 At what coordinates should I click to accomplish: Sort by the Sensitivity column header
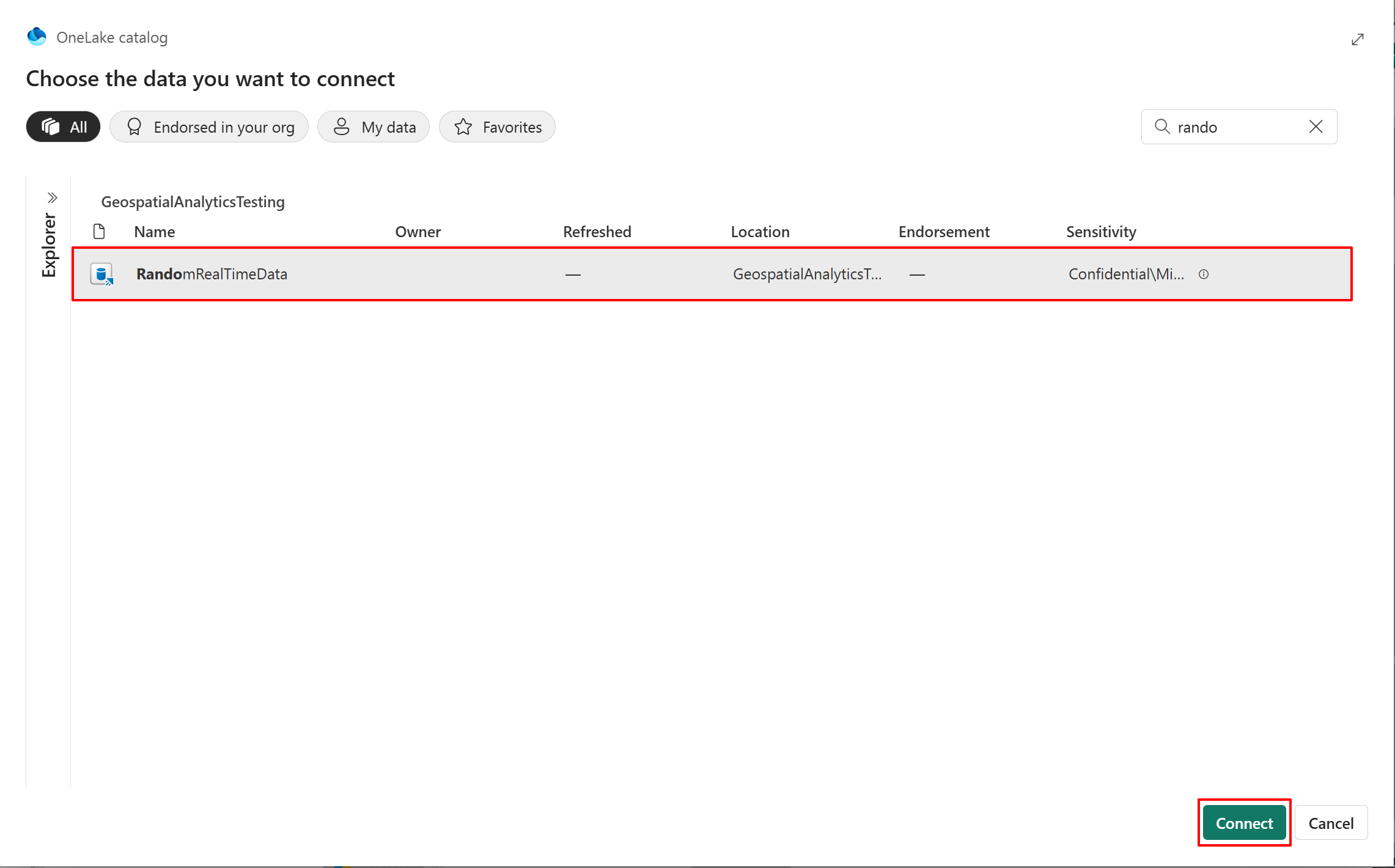tap(1100, 232)
